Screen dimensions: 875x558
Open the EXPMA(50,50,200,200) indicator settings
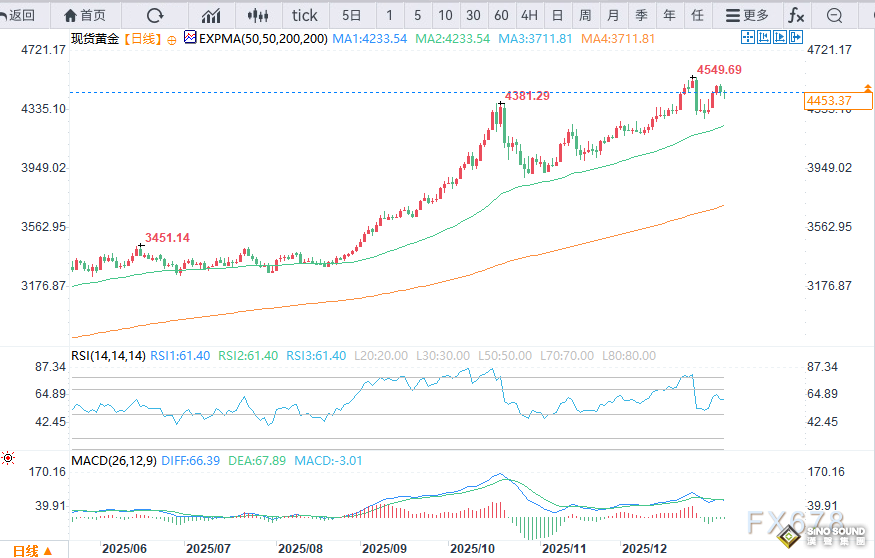click(263, 38)
